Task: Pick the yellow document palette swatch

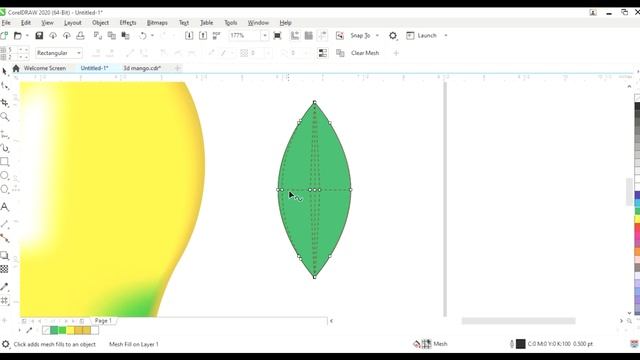Action: (70, 330)
